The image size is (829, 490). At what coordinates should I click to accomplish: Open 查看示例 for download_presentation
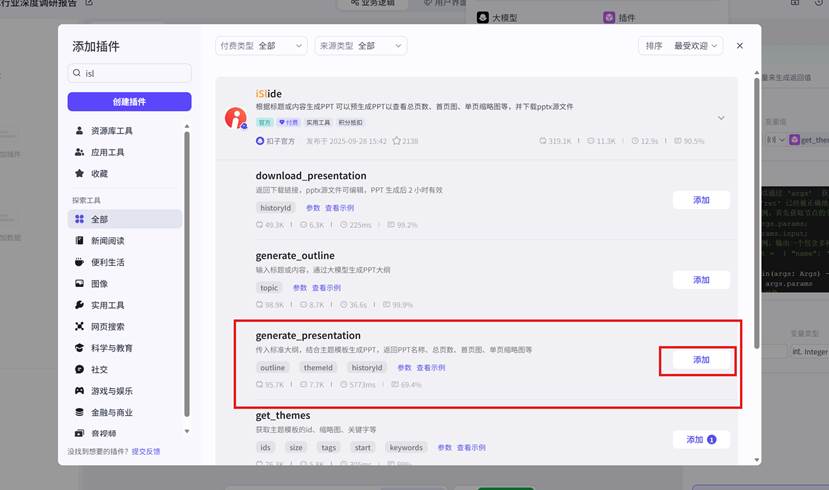click(339, 208)
